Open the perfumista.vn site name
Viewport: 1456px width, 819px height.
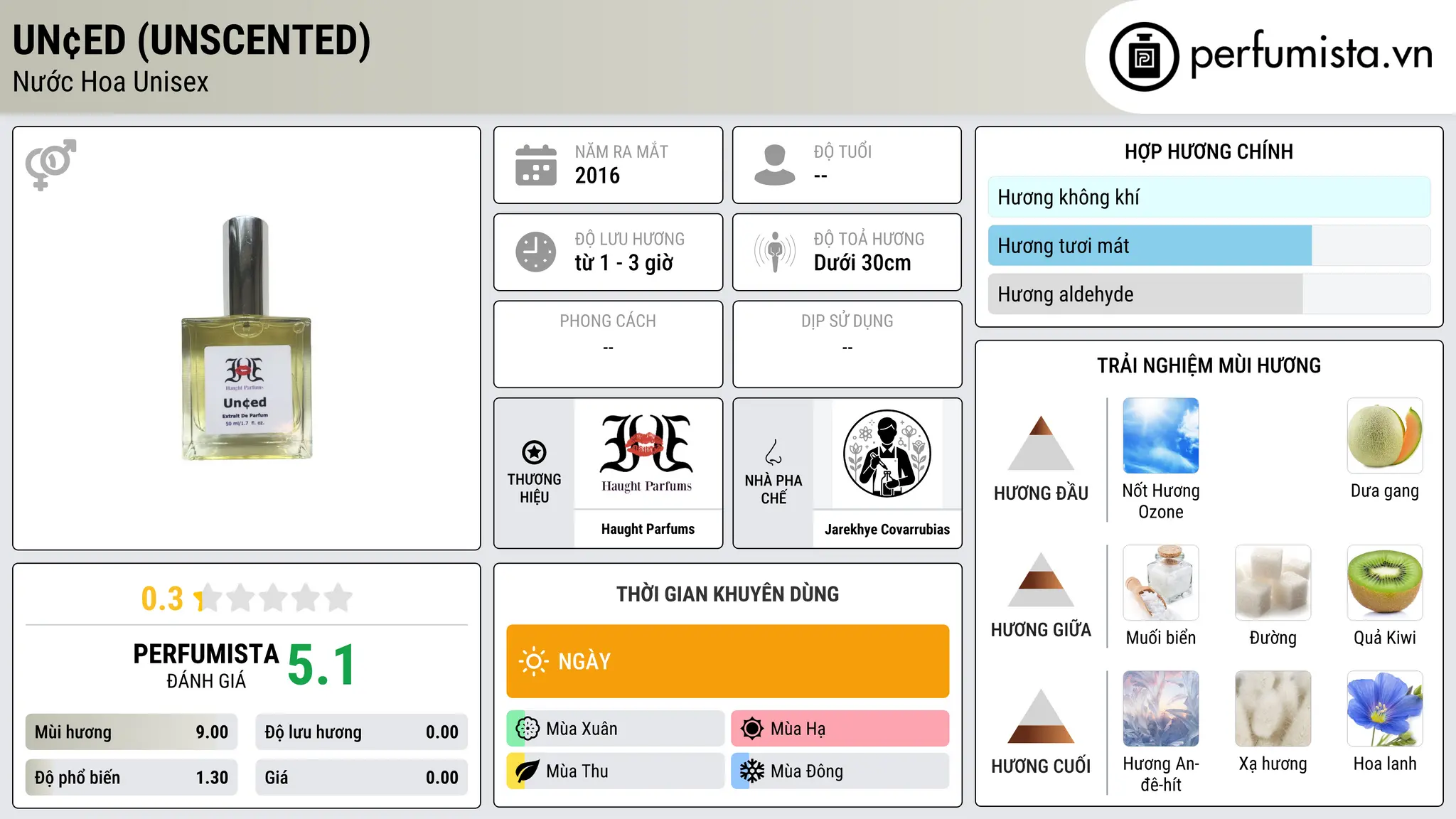1311,53
